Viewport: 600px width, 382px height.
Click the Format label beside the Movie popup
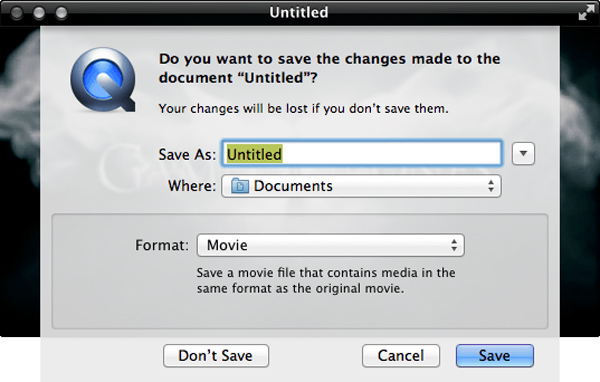(162, 245)
